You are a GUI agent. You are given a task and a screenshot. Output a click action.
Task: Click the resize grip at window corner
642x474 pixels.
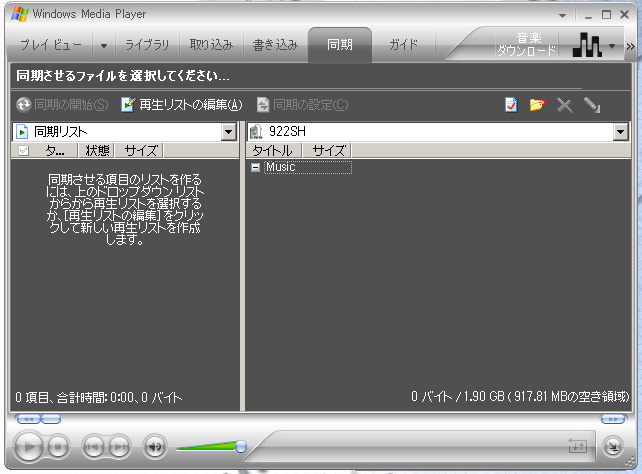click(630, 461)
